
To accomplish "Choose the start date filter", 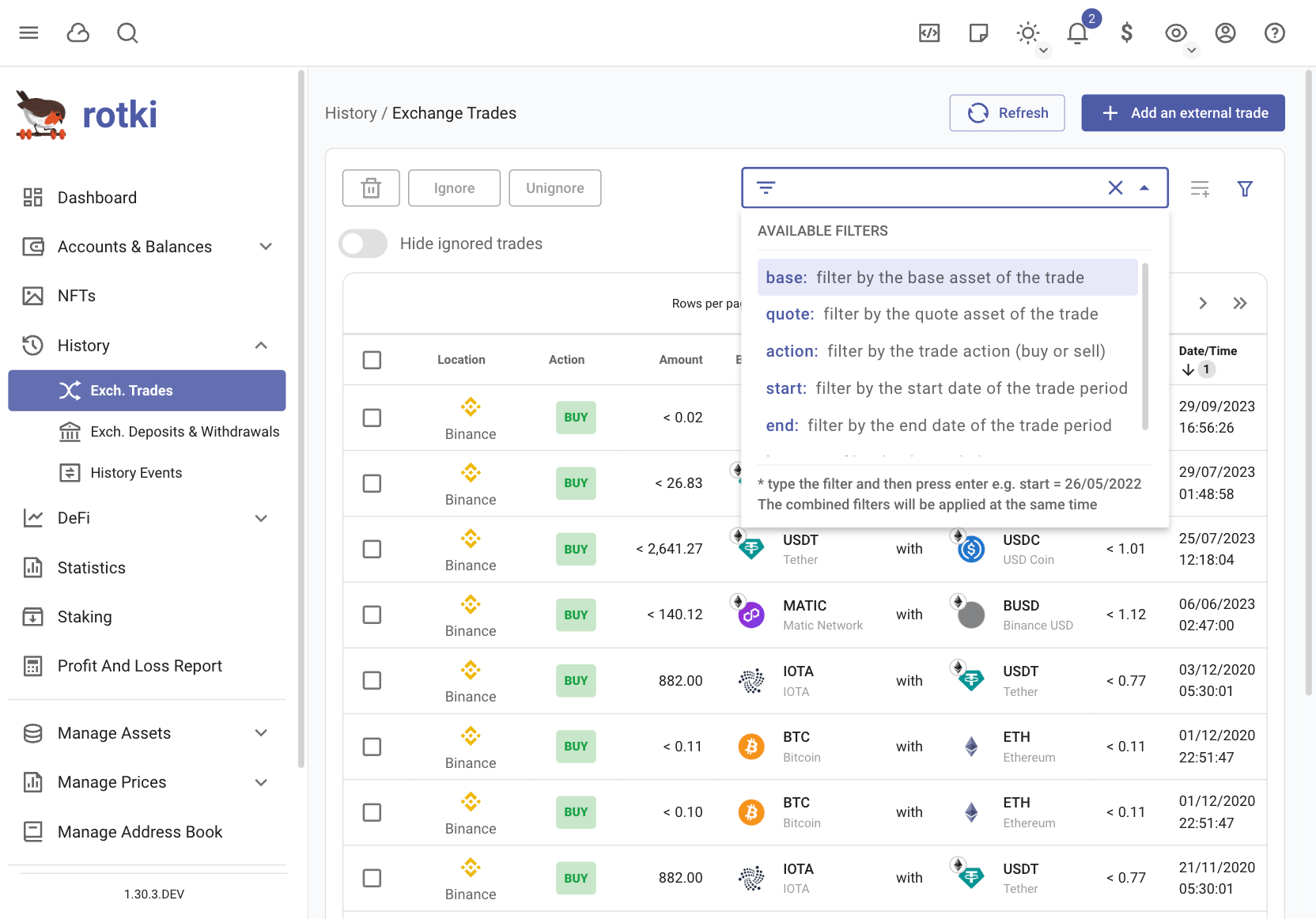I will click(947, 388).
